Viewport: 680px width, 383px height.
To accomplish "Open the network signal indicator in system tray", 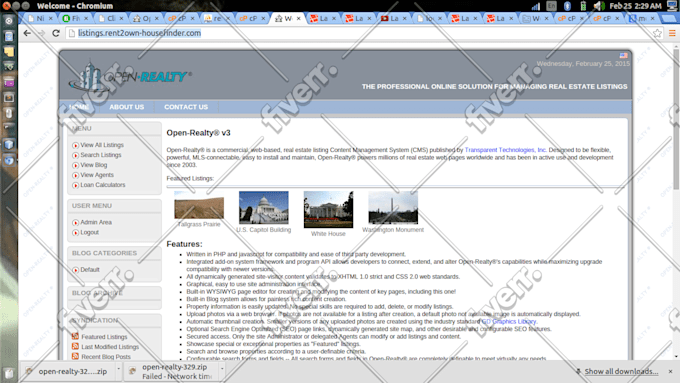I will click(x=536, y=6).
